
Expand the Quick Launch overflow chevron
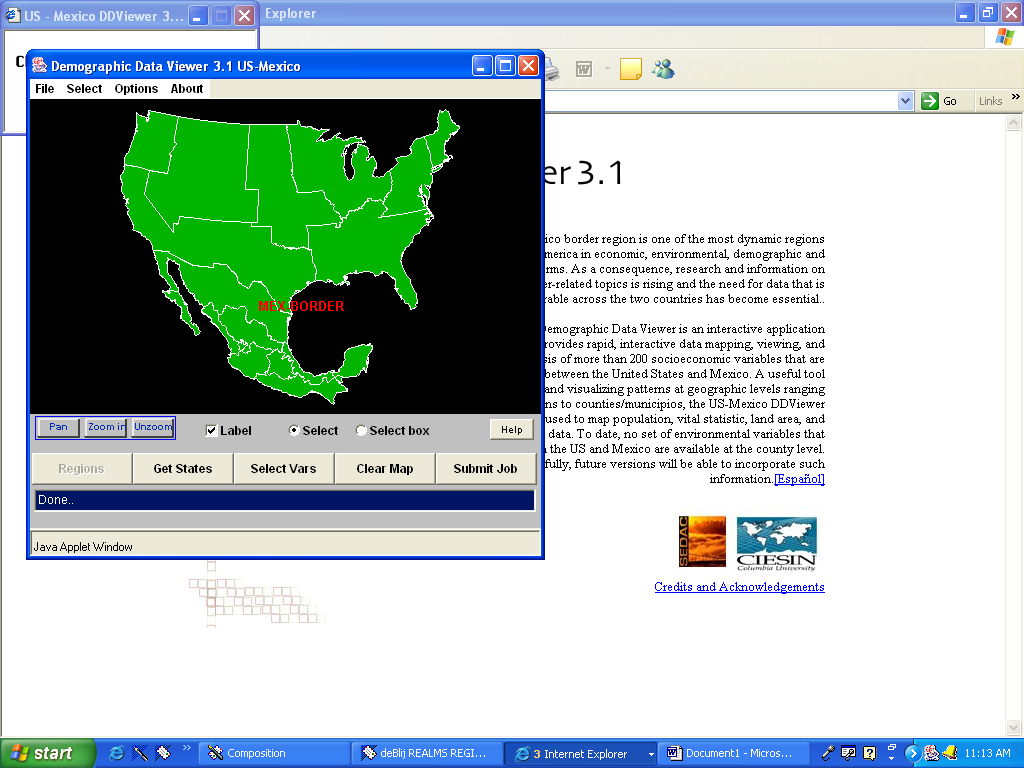pos(187,748)
